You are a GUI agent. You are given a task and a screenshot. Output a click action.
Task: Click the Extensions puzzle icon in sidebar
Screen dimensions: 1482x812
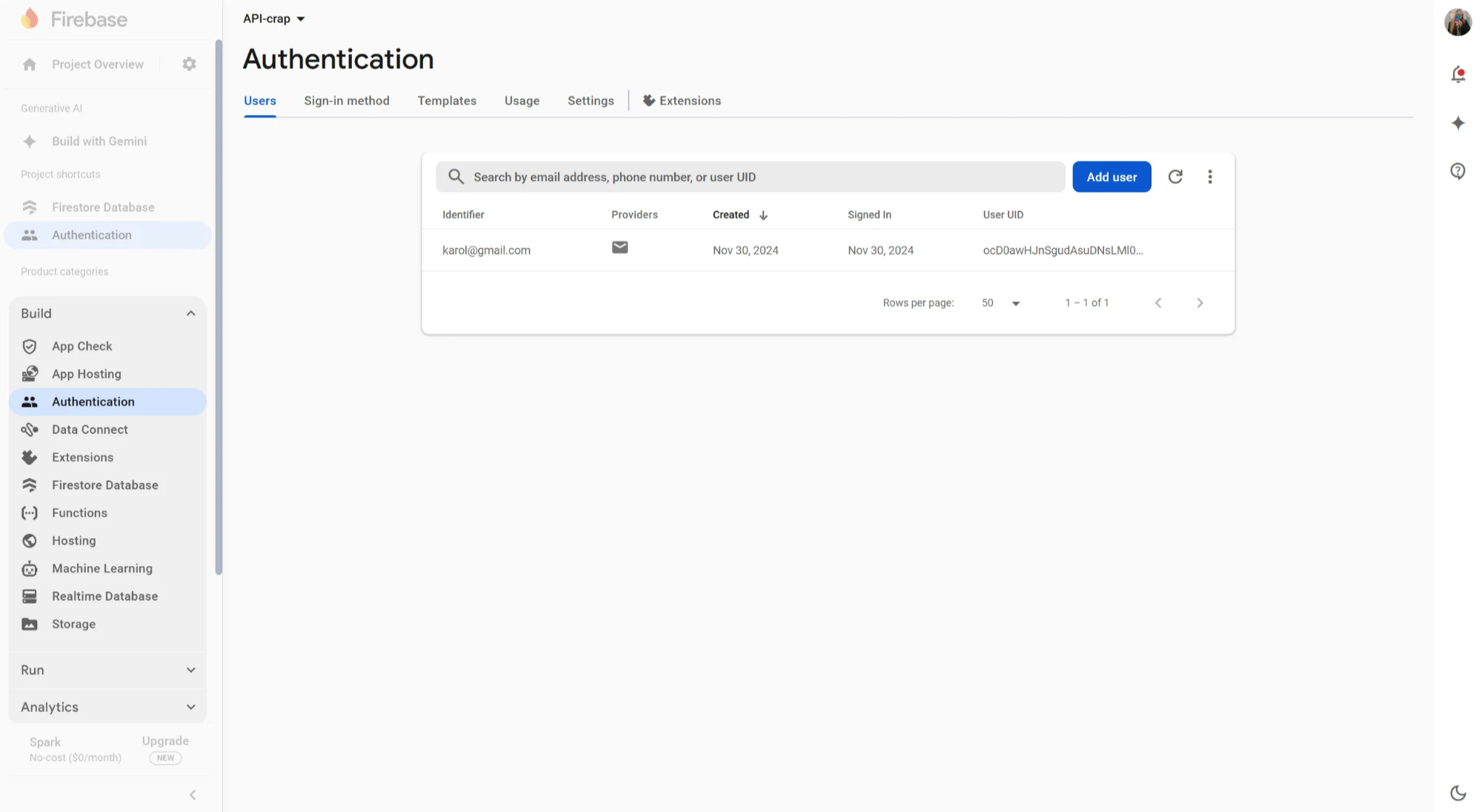pyautogui.click(x=30, y=457)
